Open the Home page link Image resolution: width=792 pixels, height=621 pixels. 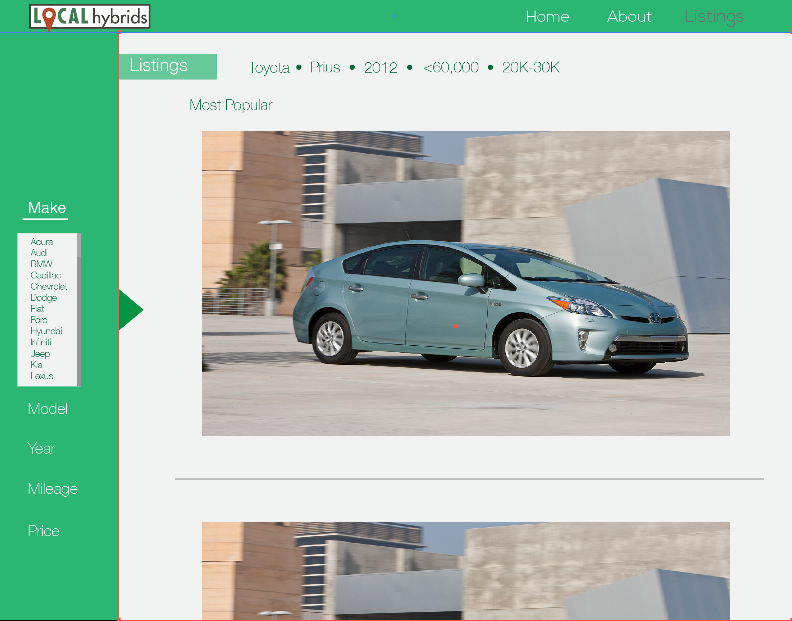547,17
